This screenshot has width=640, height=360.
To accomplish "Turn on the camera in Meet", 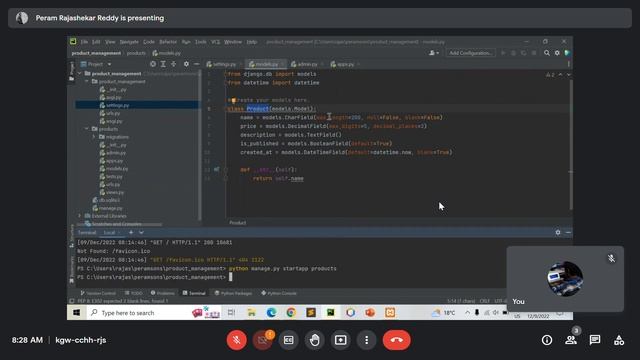I will pyautogui.click(x=262, y=340).
